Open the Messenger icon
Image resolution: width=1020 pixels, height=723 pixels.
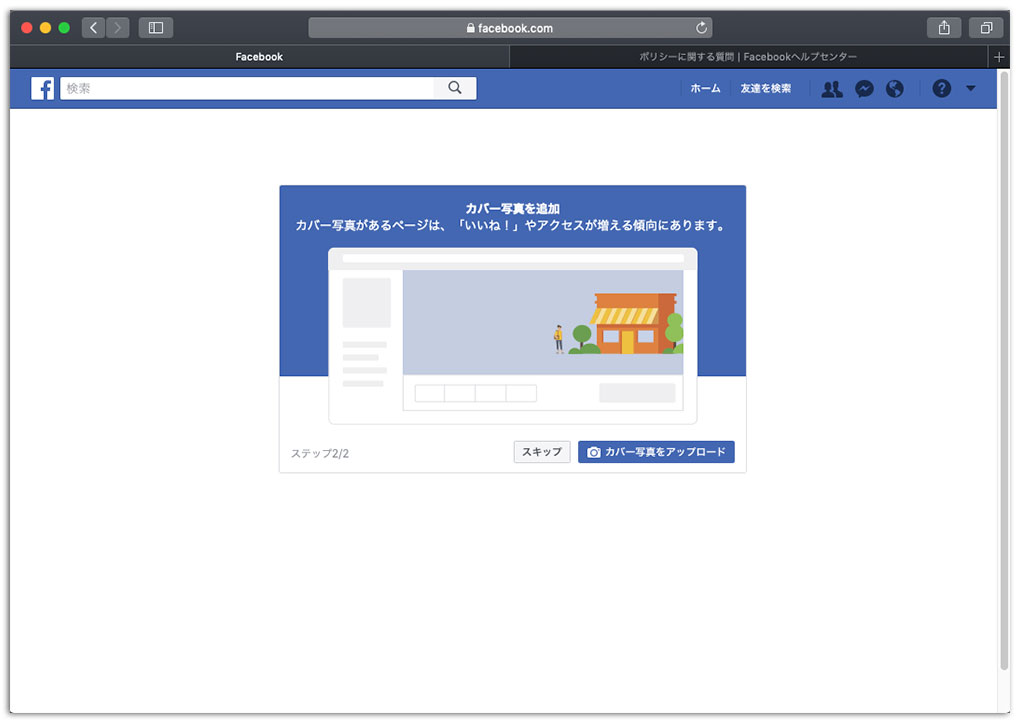coord(863,89)
